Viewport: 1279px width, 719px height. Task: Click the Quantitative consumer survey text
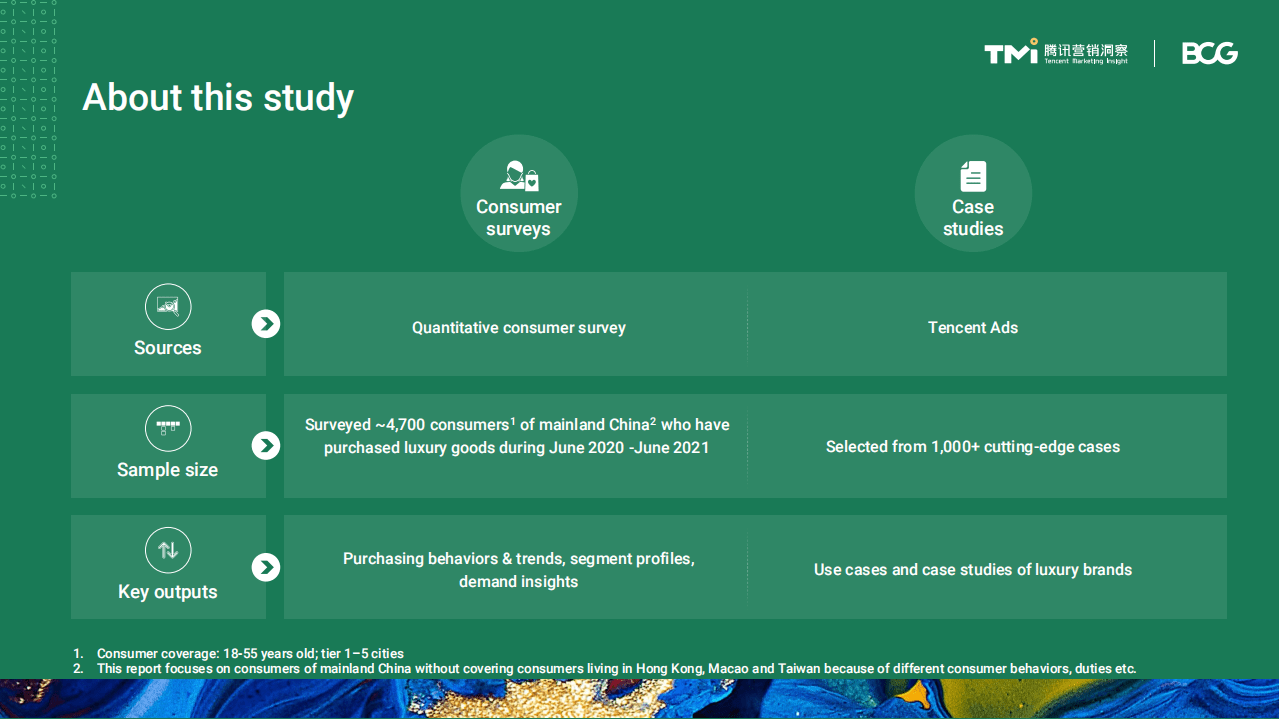(518, 328)
